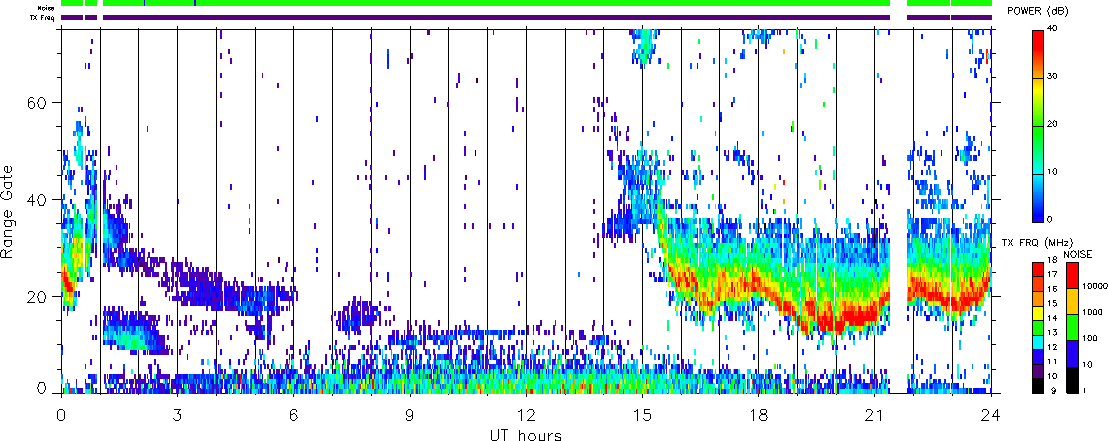This screenshot has width=1108, height=441.
Task: Select the "6" tick label on UT hours axis
Action: (x=293, y=414)
